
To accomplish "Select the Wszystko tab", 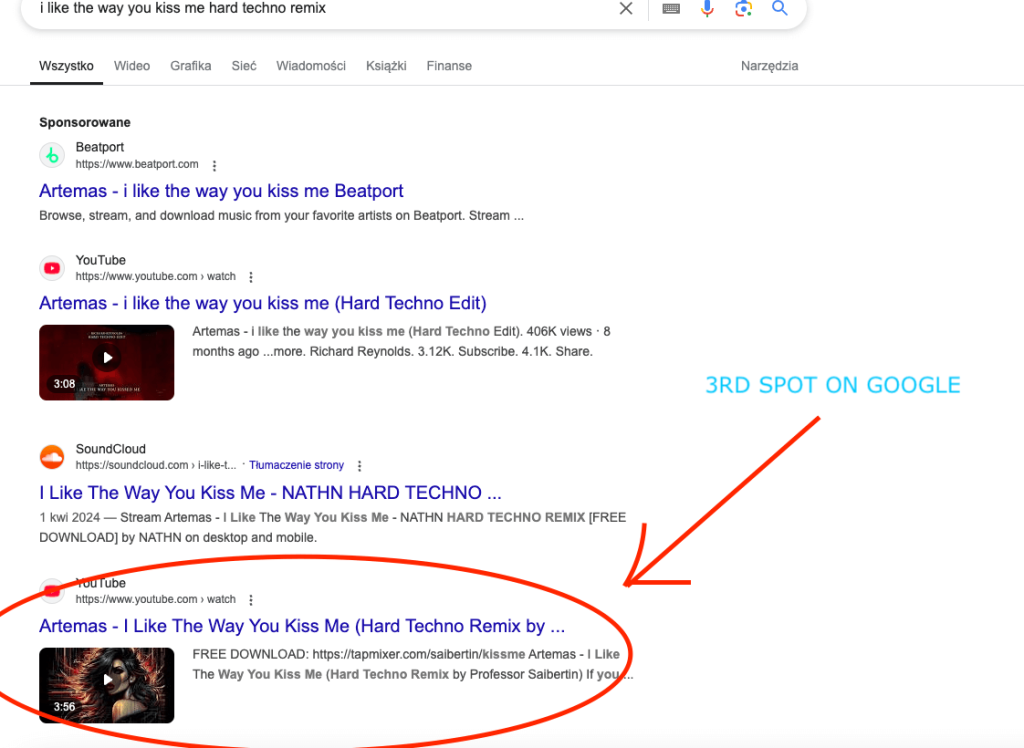I will (x=66, y=66).
